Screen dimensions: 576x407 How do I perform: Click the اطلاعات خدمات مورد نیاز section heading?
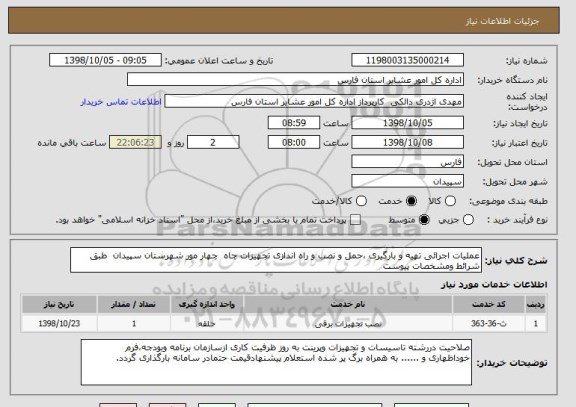[494, 284]
